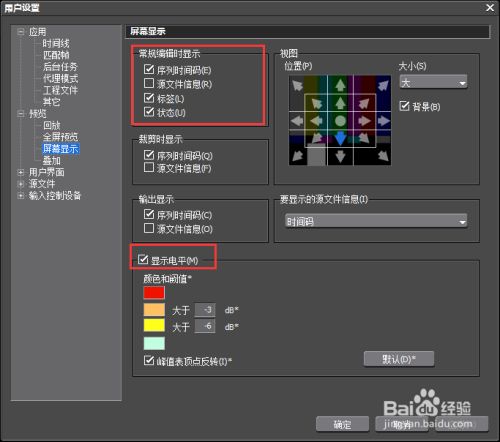500x442 pixels.
Task: Click the 取消 button
Action: [x=402, y=424]
